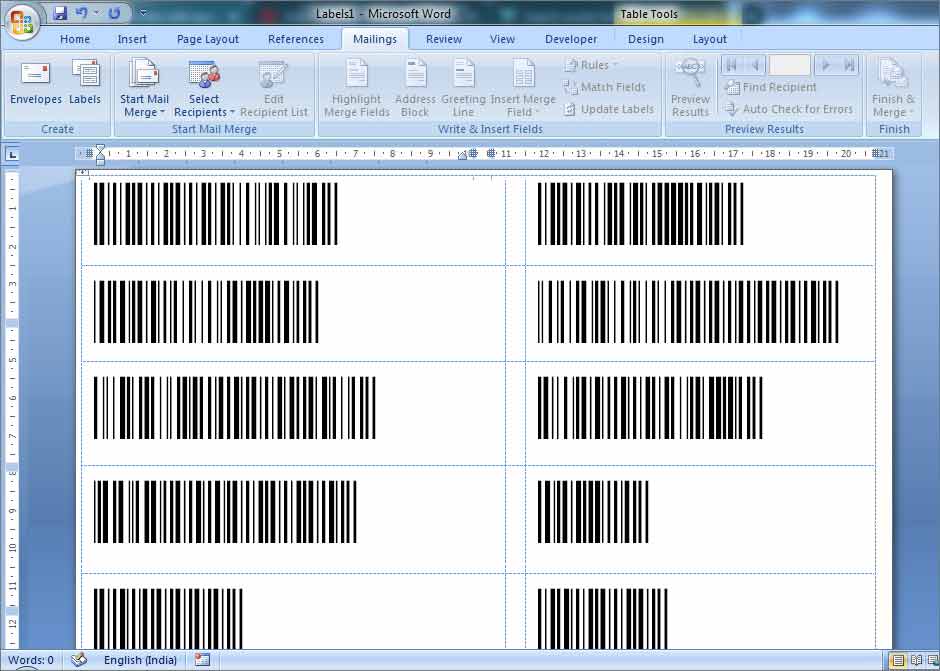Select the first barcode in left column
This screenshot has width=940, height=671.
tap(216, 214)
